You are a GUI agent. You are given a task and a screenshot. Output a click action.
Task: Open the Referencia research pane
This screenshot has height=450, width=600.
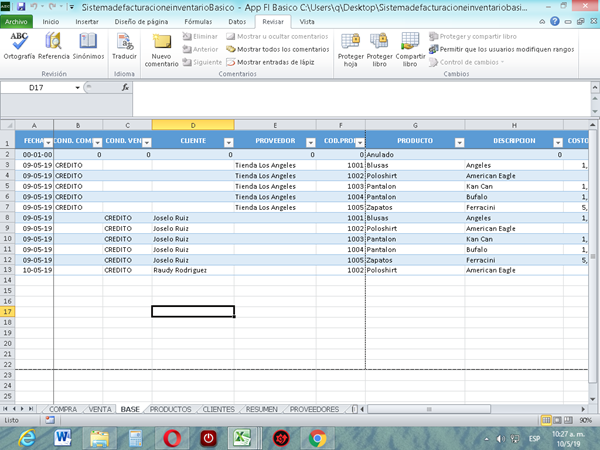(53, 46)
